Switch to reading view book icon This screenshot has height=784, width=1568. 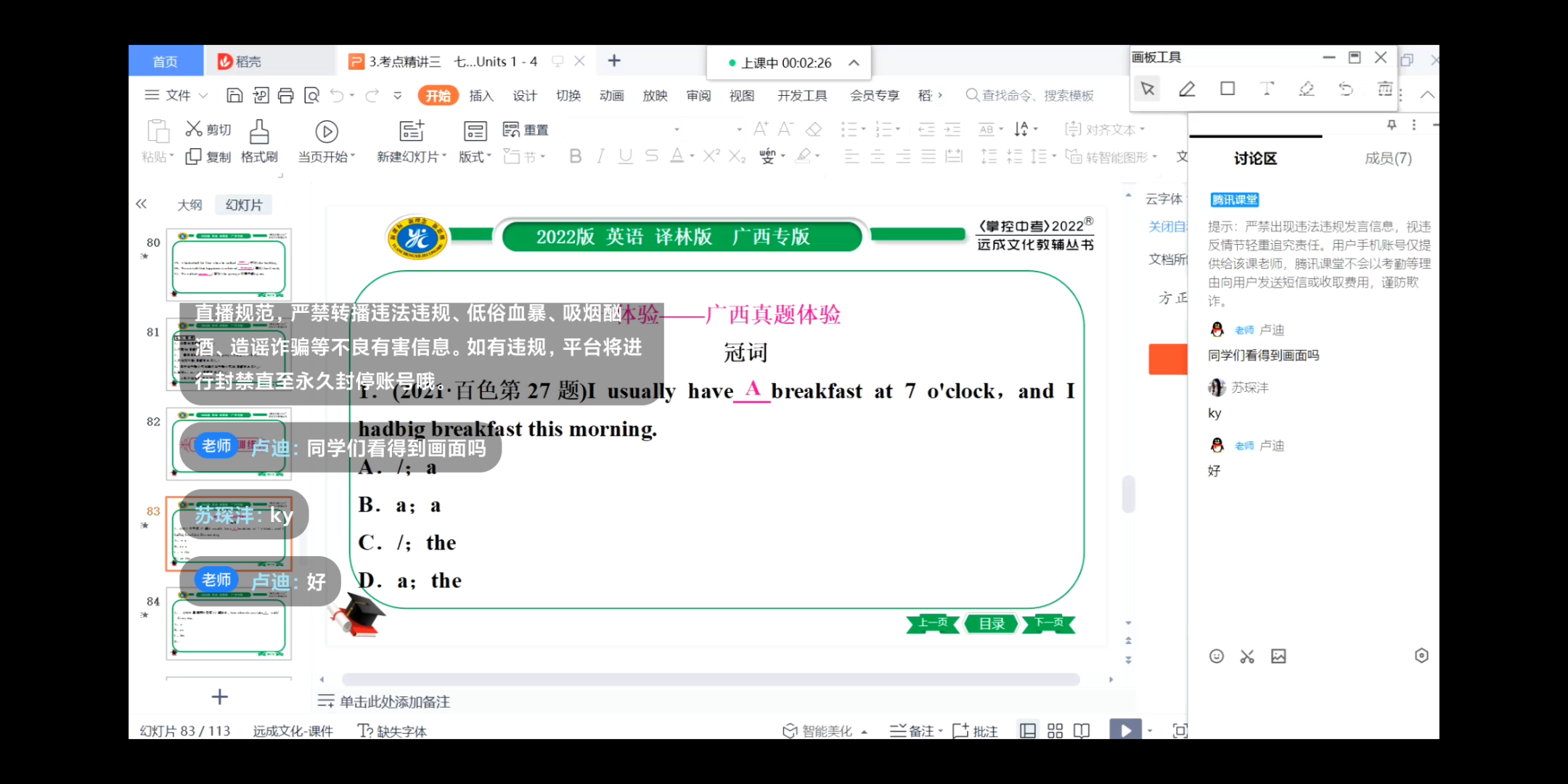[1082, 731]
